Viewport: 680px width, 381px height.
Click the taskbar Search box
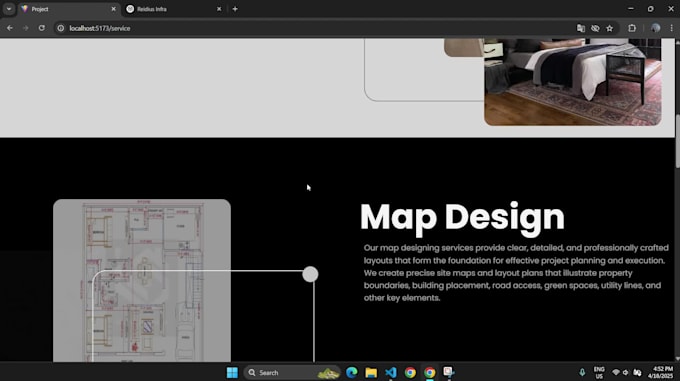coord(293,372)
